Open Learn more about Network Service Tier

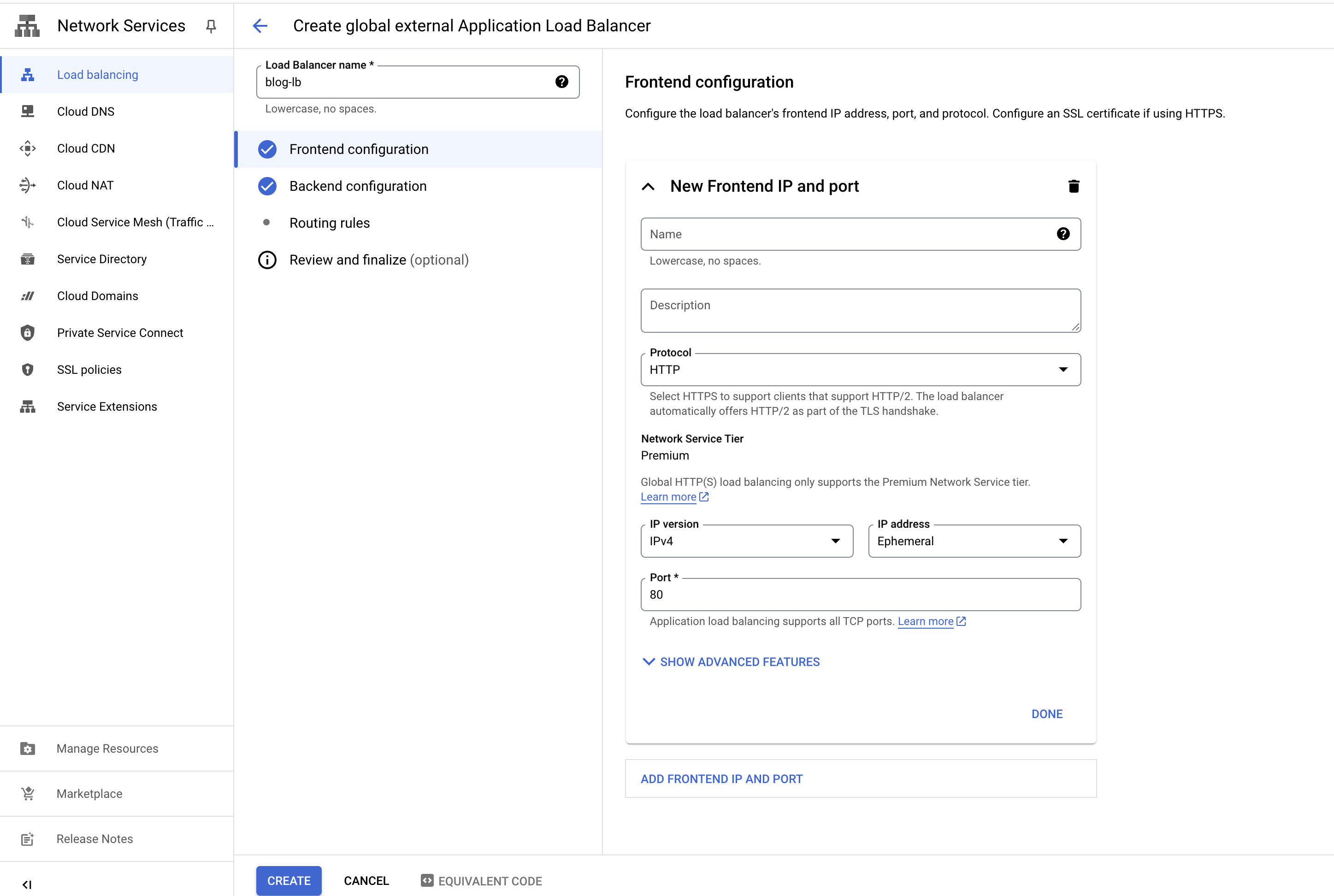pyautogui.click(x=674, y=497)
